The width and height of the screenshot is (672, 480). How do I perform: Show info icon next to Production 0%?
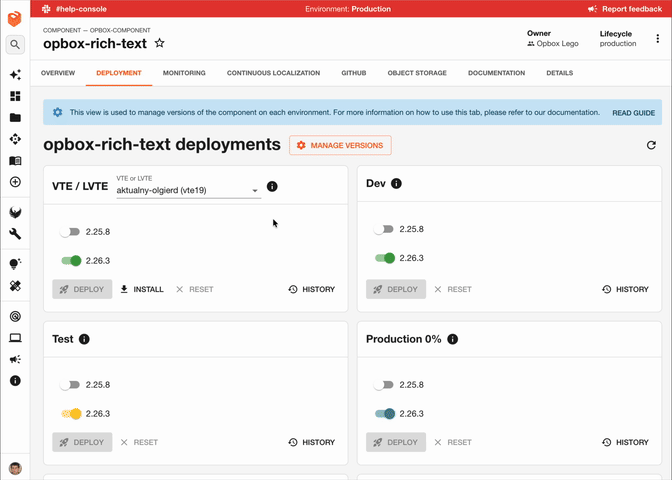(x=453, y=339)
